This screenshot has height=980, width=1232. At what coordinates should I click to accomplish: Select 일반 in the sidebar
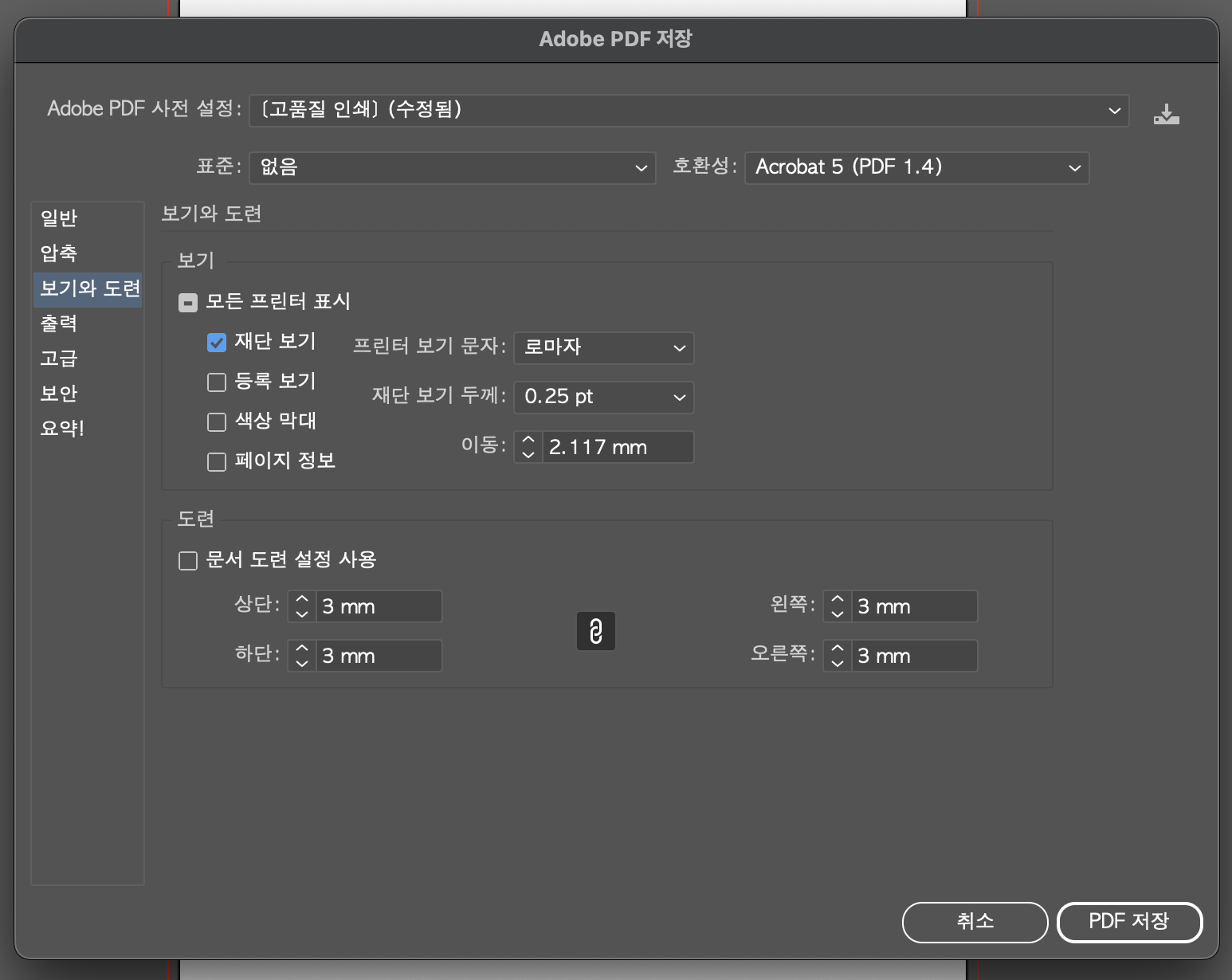88,218
